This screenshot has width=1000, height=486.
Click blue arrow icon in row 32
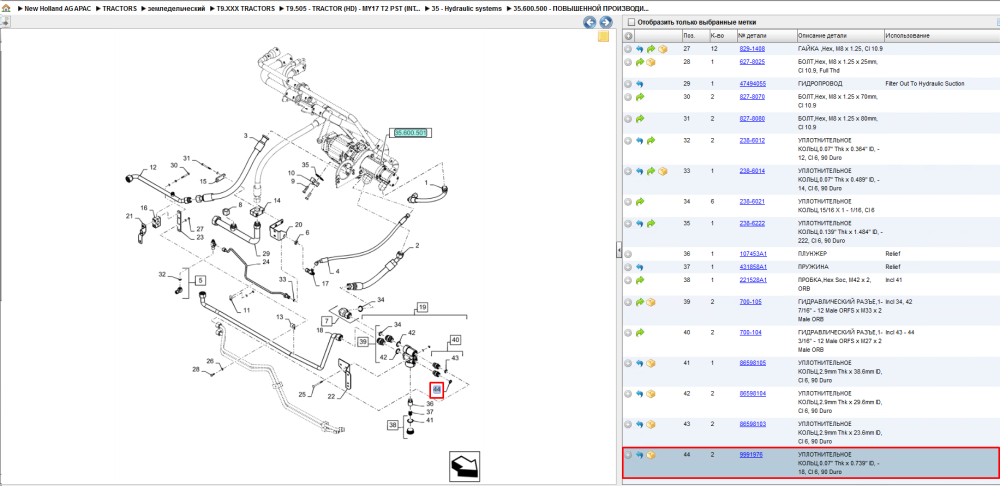640,141
